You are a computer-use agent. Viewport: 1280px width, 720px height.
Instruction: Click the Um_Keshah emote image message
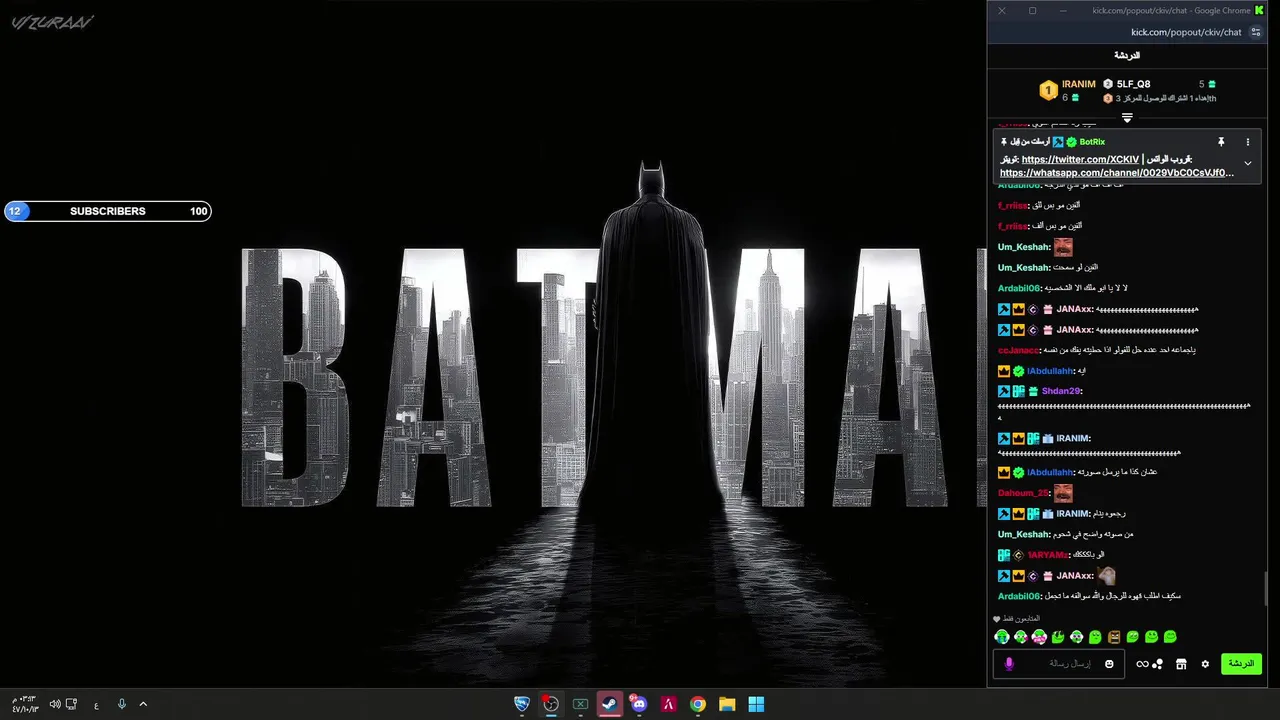[1063, 247]
